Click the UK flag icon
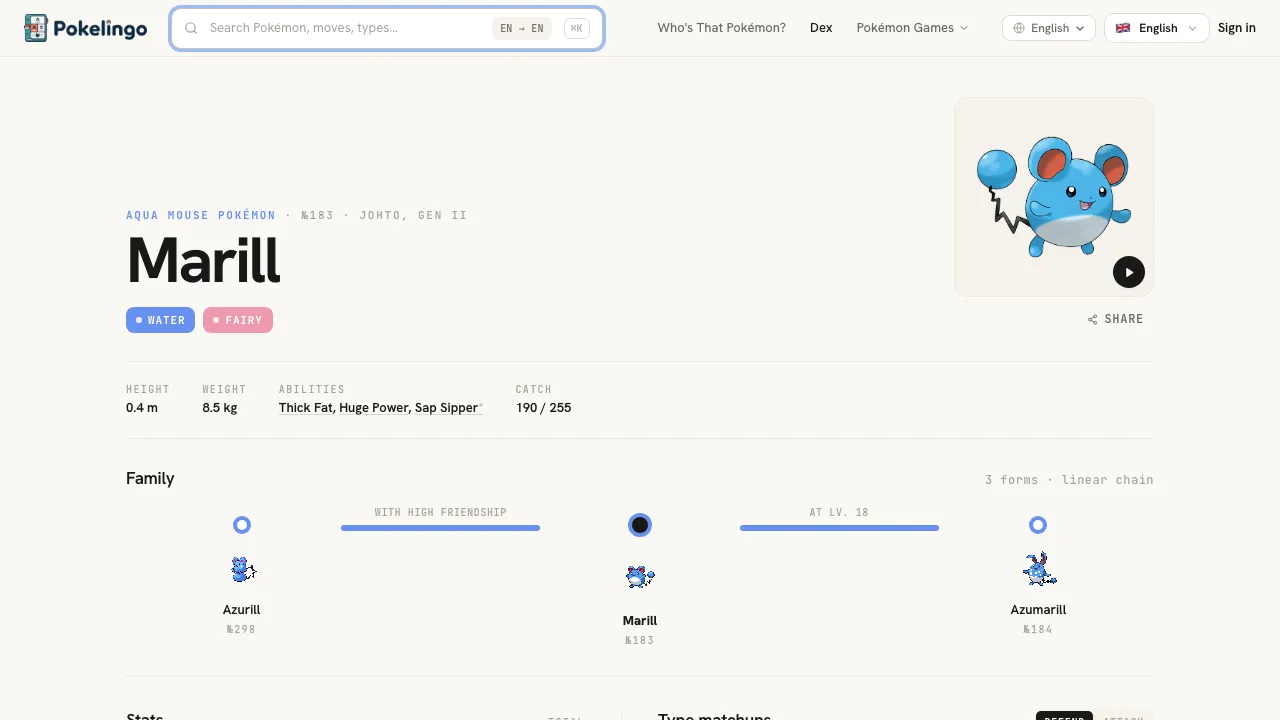This screenshot has width=1280, height=720. point(1123,28)
